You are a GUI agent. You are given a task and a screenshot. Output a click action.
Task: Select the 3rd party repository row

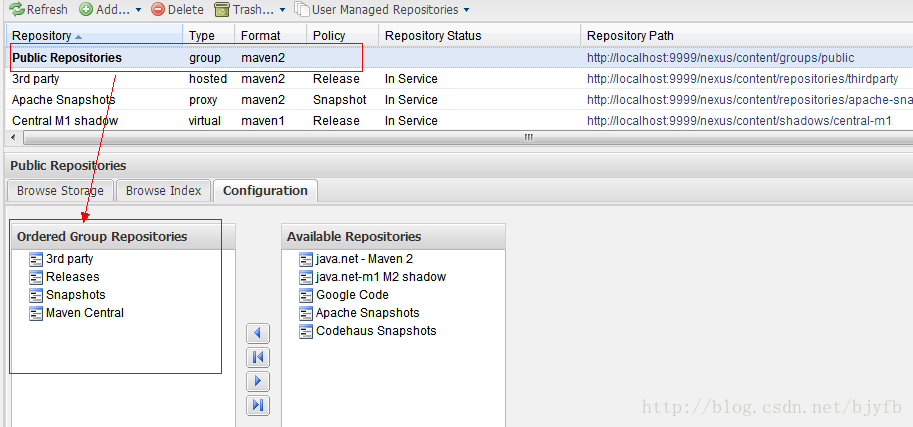pos(459,79)
